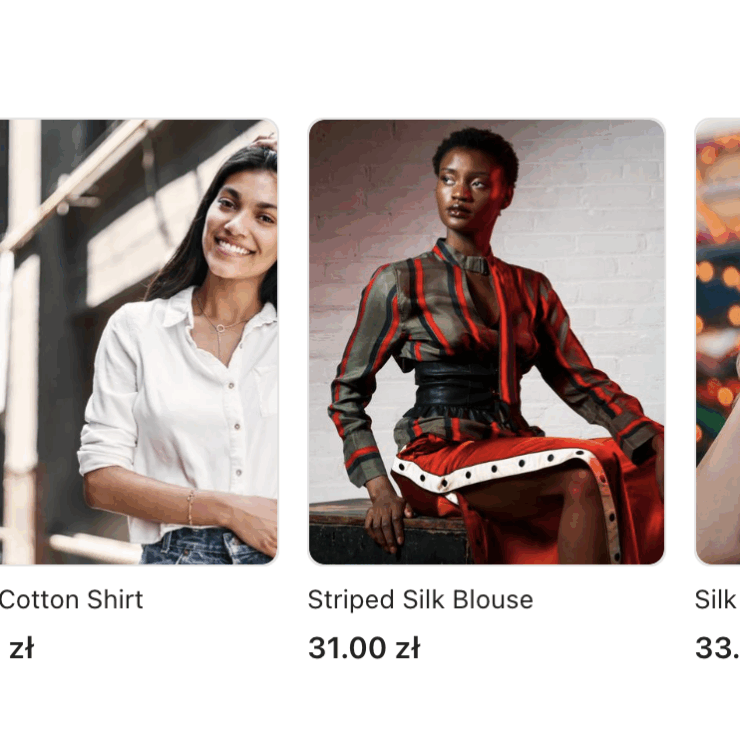
Task: Open the Cotton Shirt product photo
Action: click(139, 342)
